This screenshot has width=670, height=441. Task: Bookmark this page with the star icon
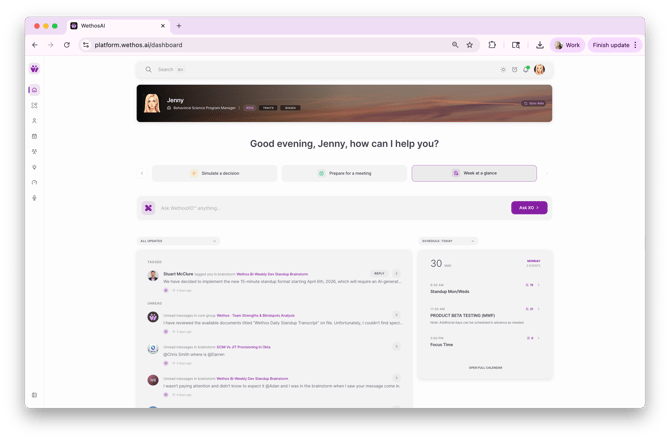[470, 45]
